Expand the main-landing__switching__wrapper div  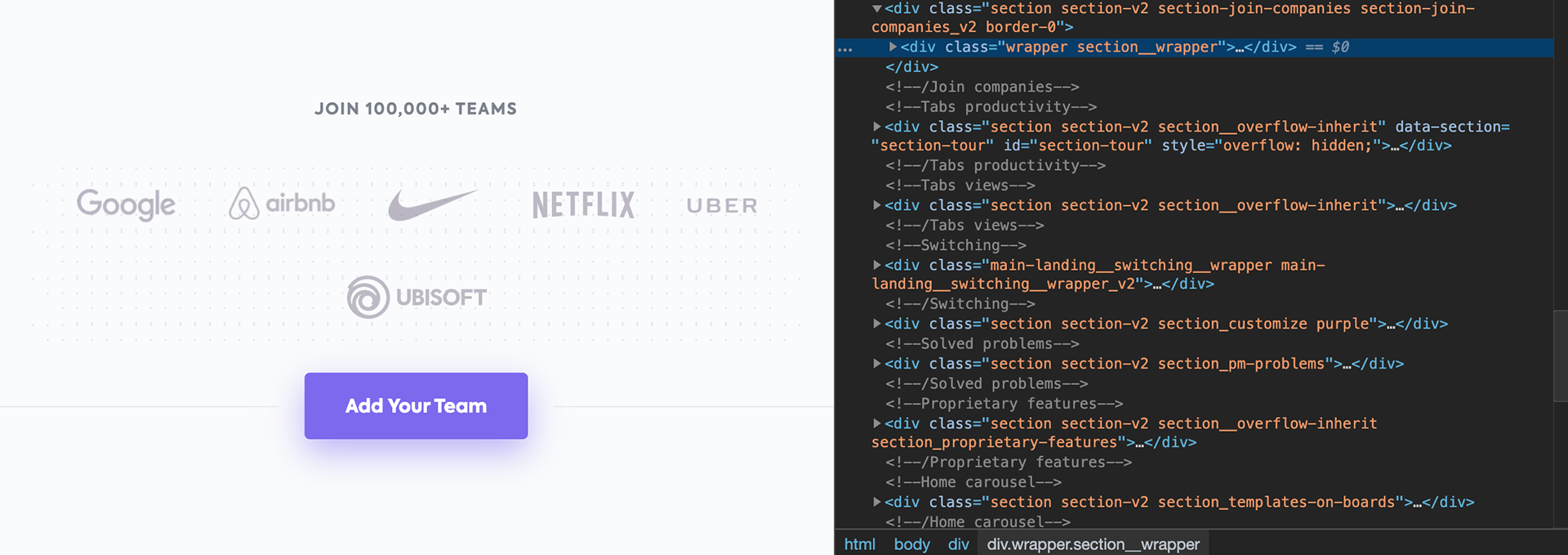pos(877,265)
